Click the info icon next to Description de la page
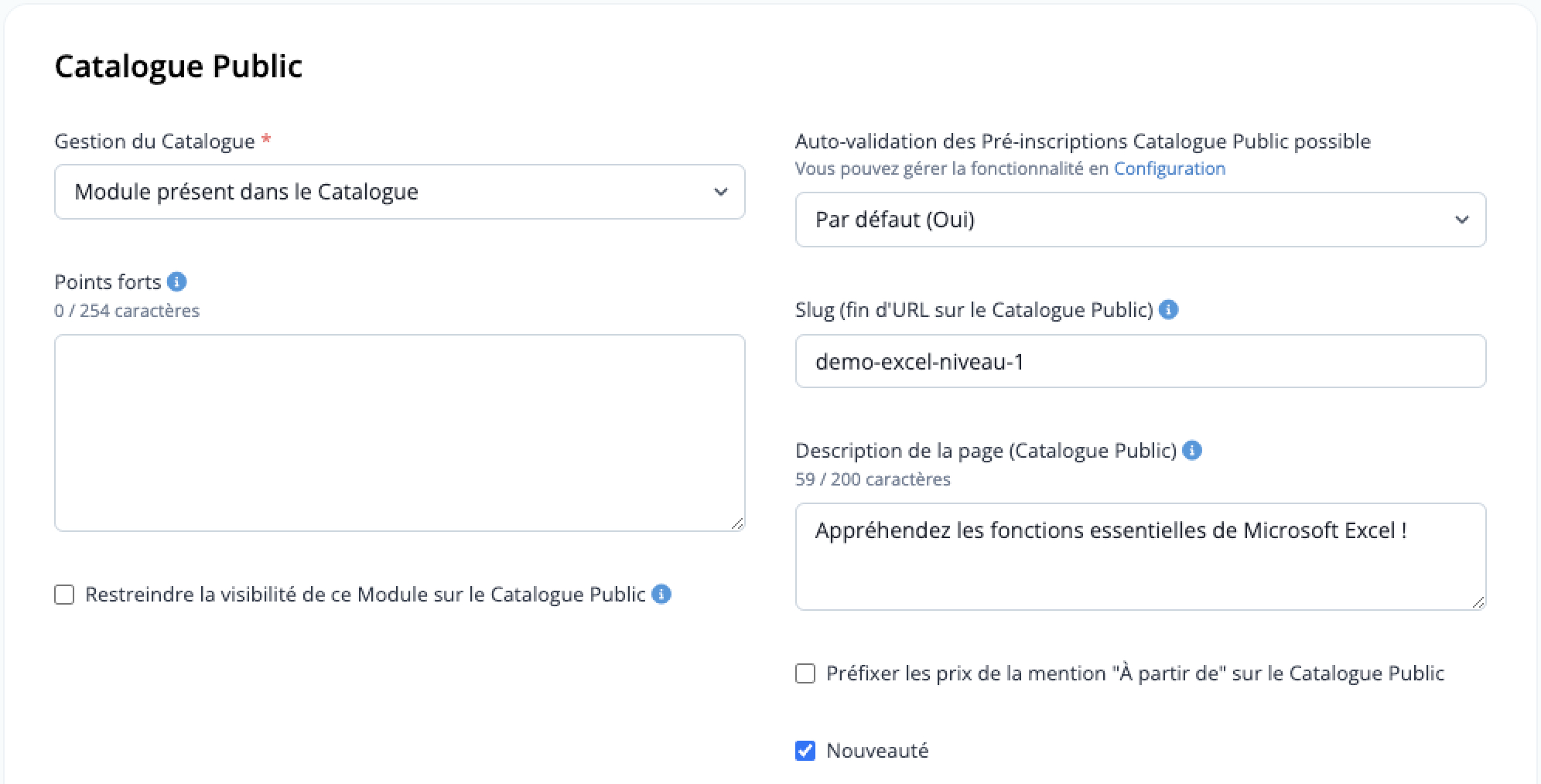The height and width of the screenshot is (784, 1541). pyautogui.click(x=1192, y=450)
